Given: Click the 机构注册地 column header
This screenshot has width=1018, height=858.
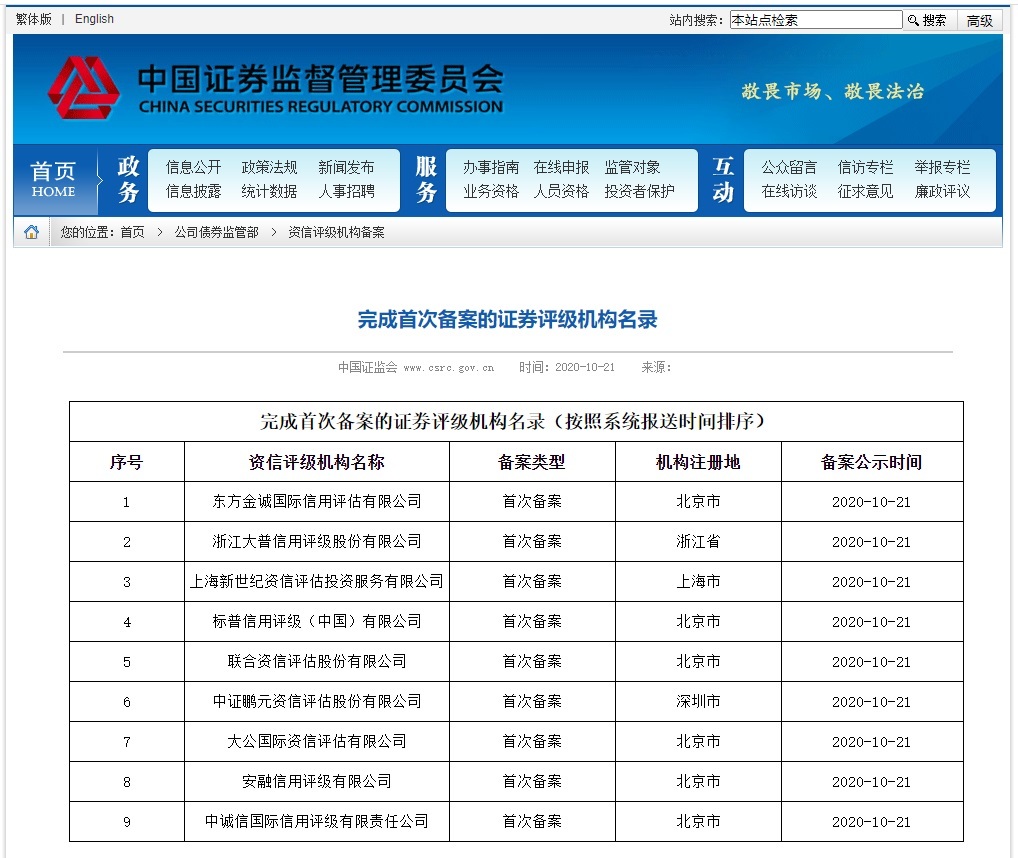Looking at the screenshot, I should [x=698, y=461].
